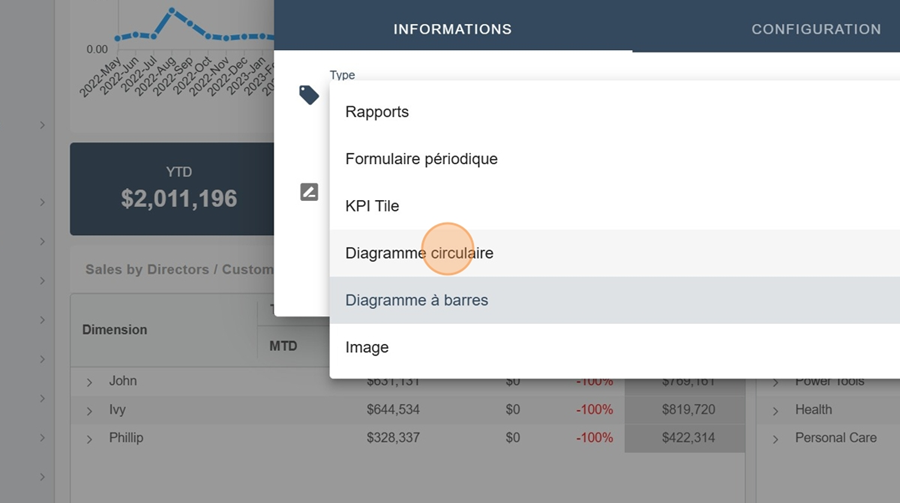Switch to the INFORMATIONS tab
This screenshot has height=503, width=900.
pyautogui.click(x=452, y=29)
